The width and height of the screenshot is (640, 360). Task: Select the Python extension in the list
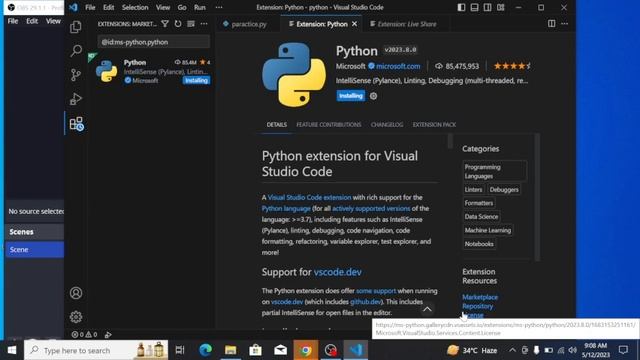coord(152,71)
